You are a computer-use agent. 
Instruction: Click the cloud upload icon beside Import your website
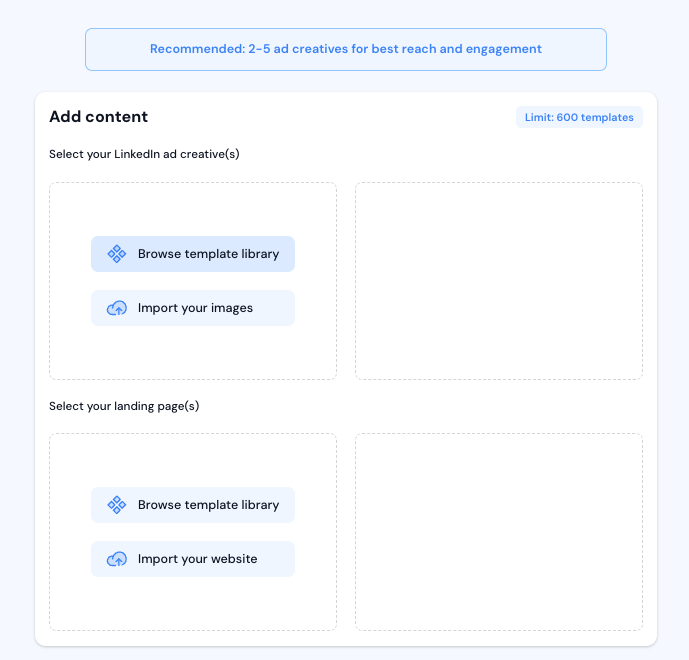coord(117,559)
